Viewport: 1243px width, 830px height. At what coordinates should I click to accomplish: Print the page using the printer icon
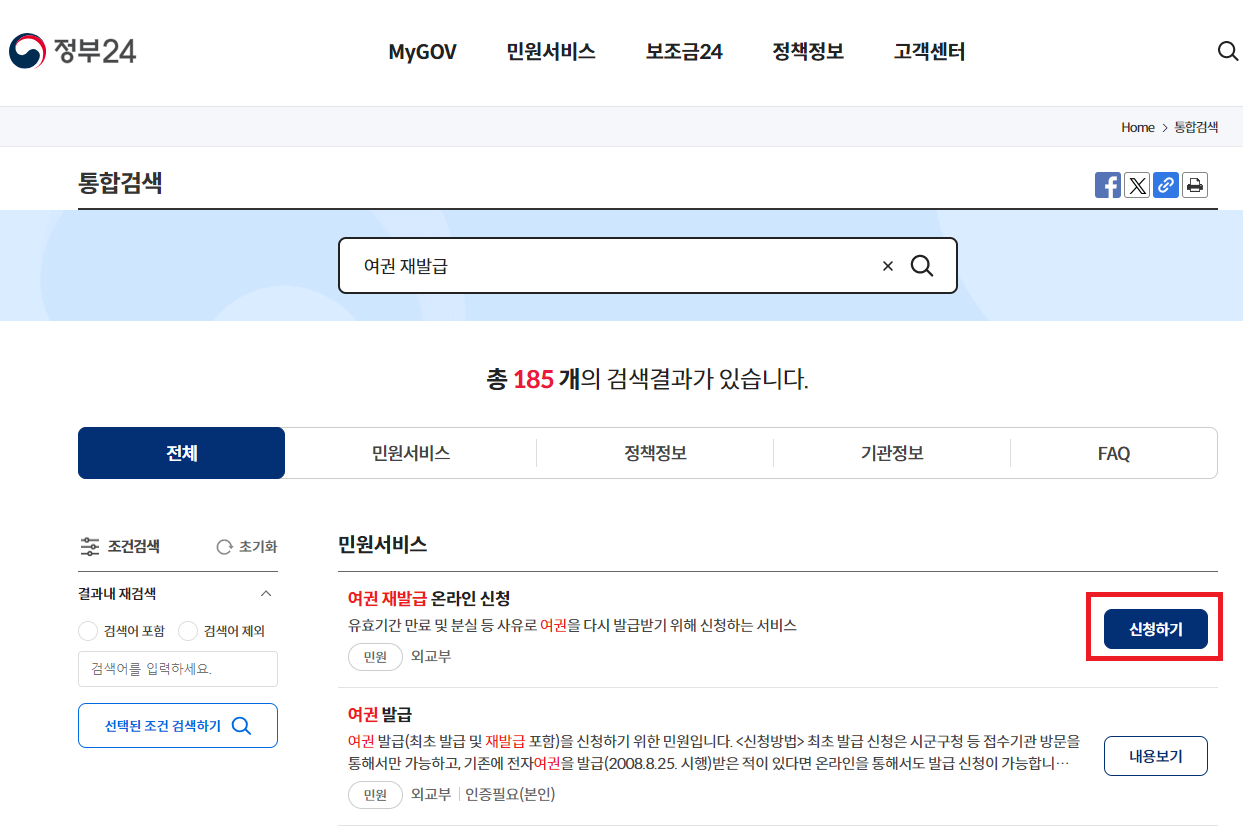[x=1194, y=184]
